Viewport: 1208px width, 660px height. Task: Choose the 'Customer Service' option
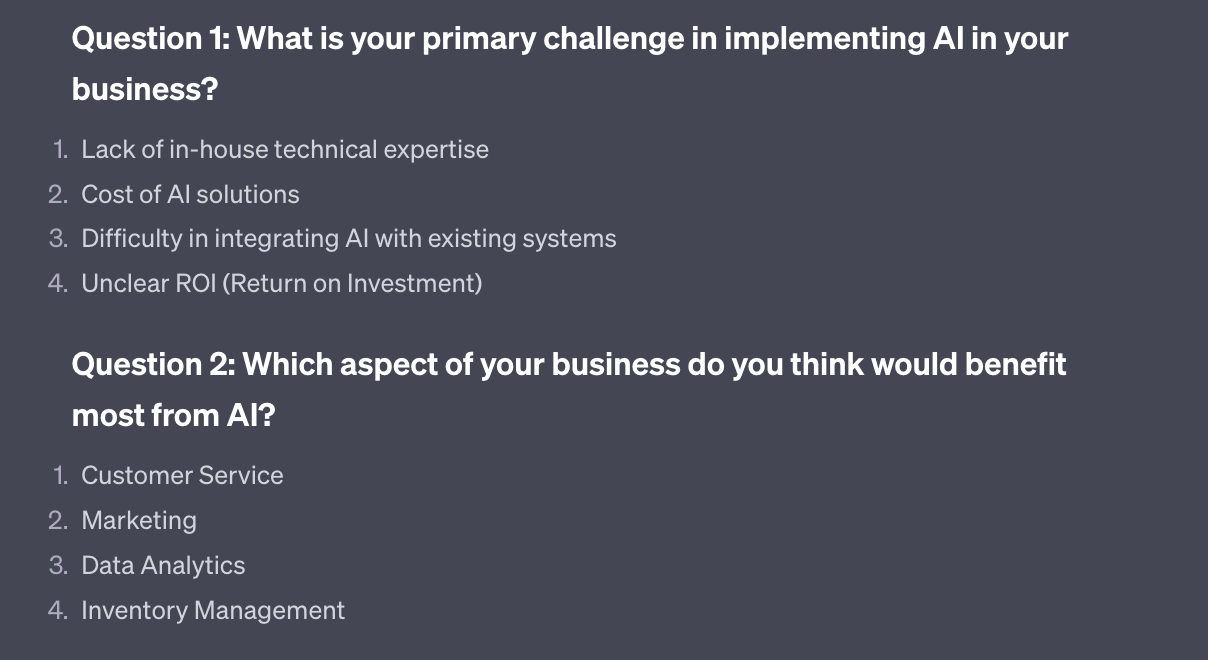coord(182,475)
